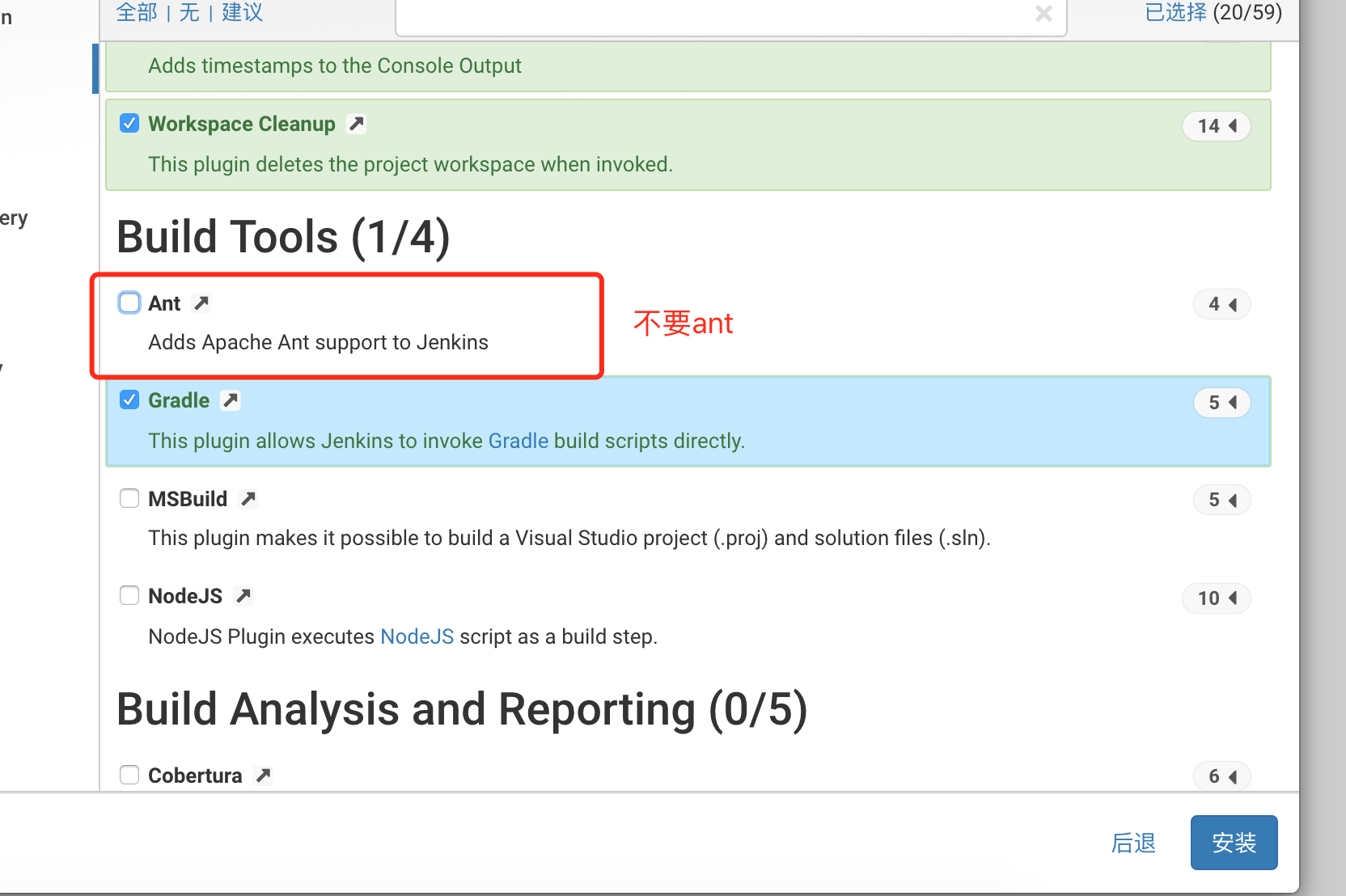The width and height of the screenshot is (1346, 896).
Task: Expand Ant dependencies badge 4
Action: point(1222,305)
